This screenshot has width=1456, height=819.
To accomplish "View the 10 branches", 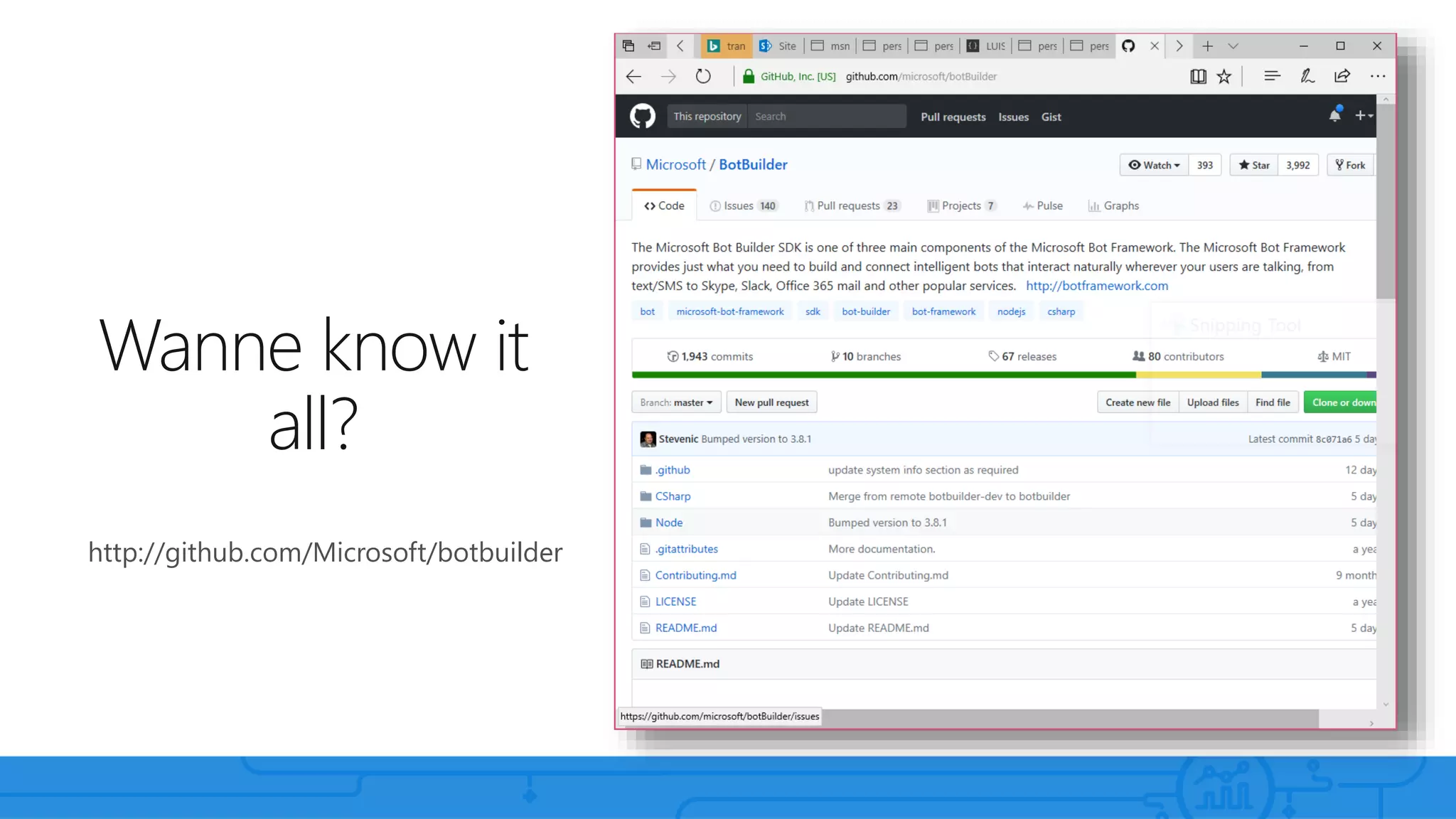I will tap(865, 357).
